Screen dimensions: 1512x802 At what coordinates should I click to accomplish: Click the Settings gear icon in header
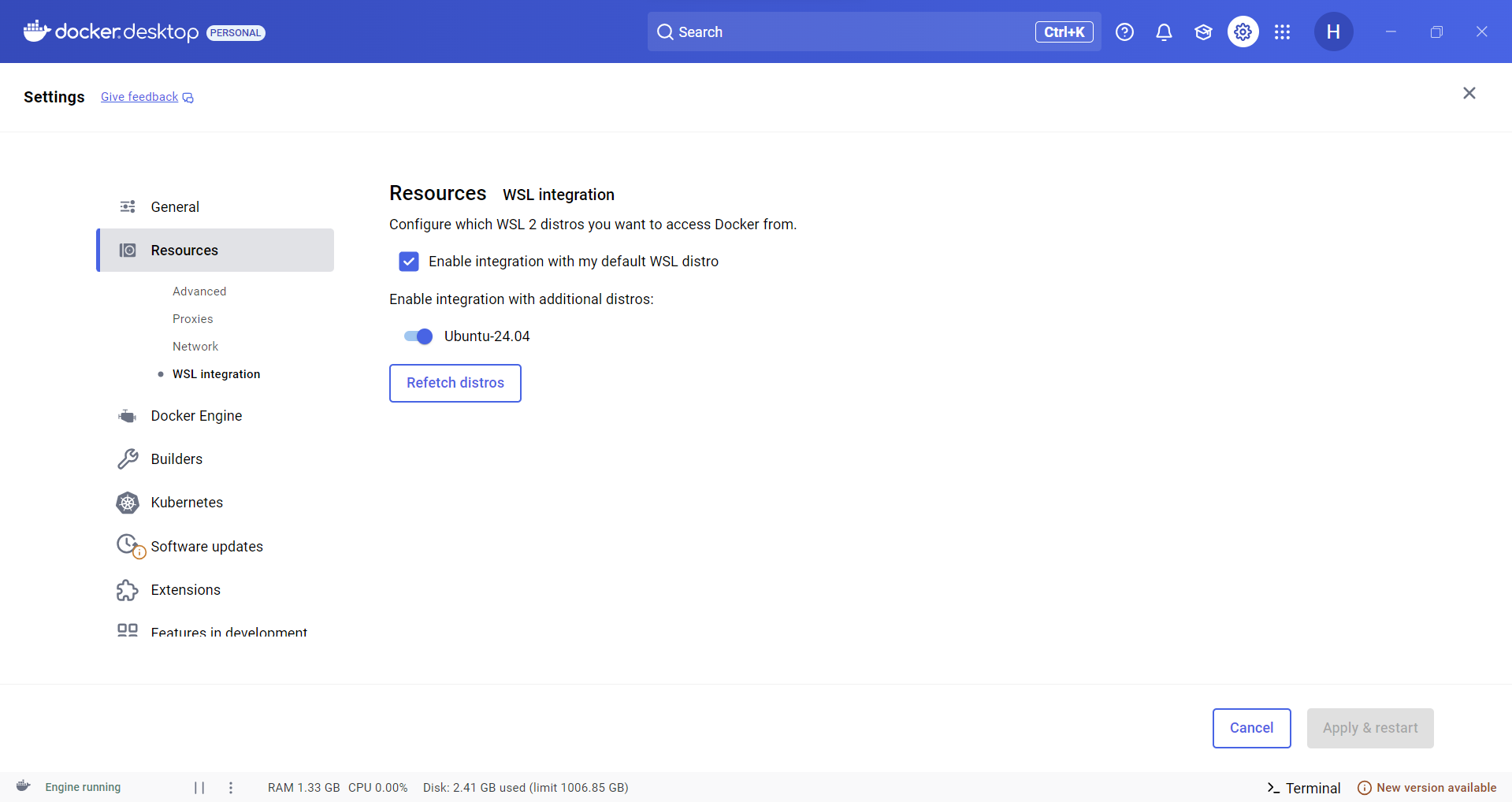1243,32
